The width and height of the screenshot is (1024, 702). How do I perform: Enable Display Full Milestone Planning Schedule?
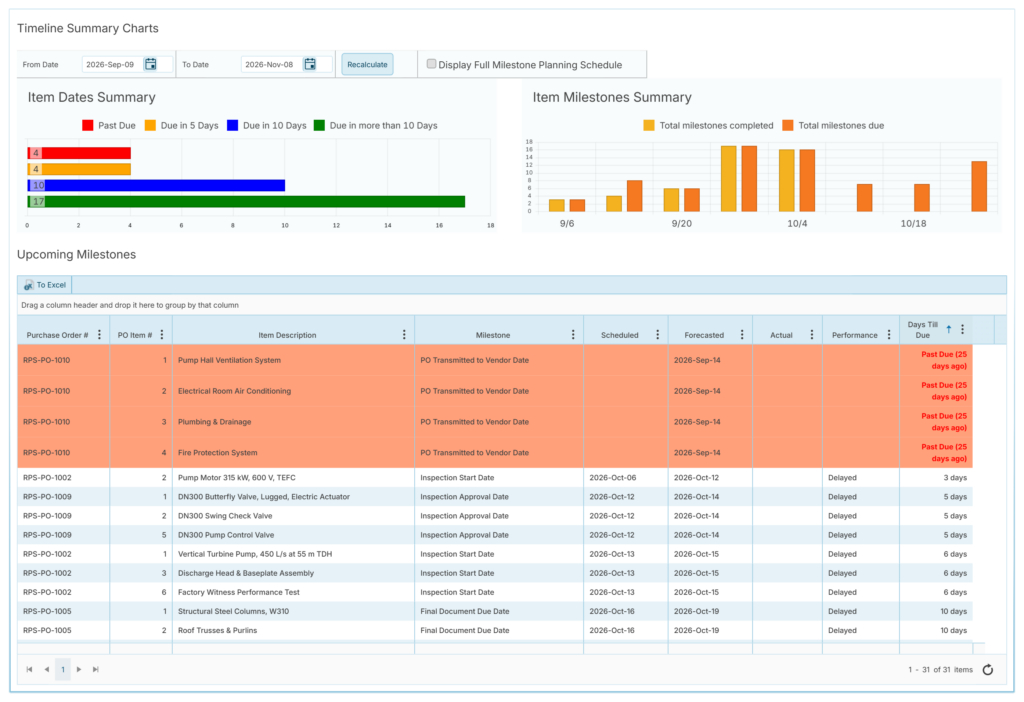point(432,63)
